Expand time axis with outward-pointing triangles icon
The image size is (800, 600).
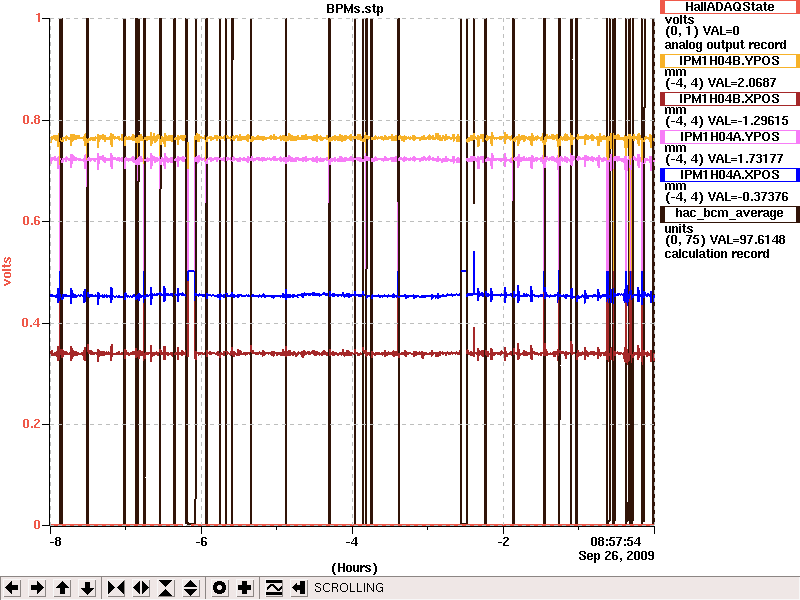click(x=141, y=588)
